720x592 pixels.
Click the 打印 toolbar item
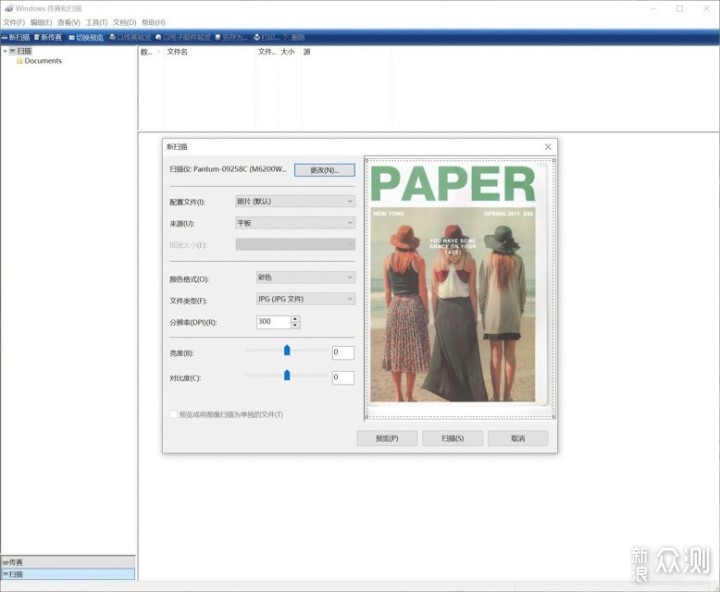coord(266,37)
